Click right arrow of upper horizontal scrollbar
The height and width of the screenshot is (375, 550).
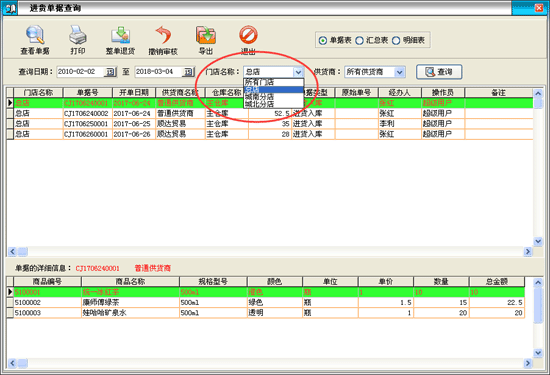click(x=528, y=252)
